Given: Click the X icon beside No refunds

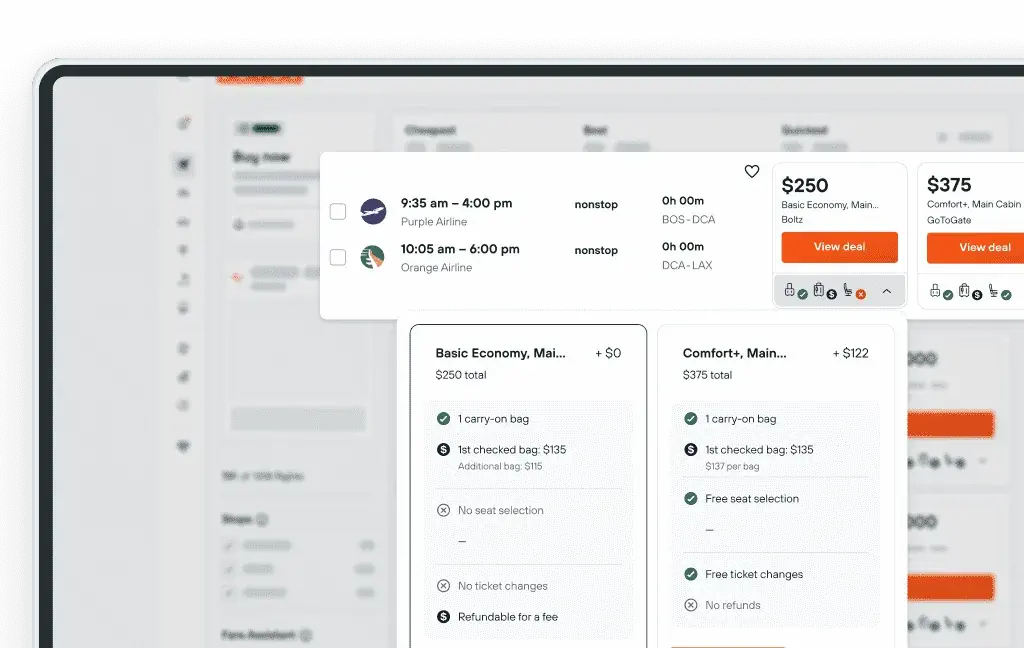Looking at the screenshot, I should [x=690, y=605].
